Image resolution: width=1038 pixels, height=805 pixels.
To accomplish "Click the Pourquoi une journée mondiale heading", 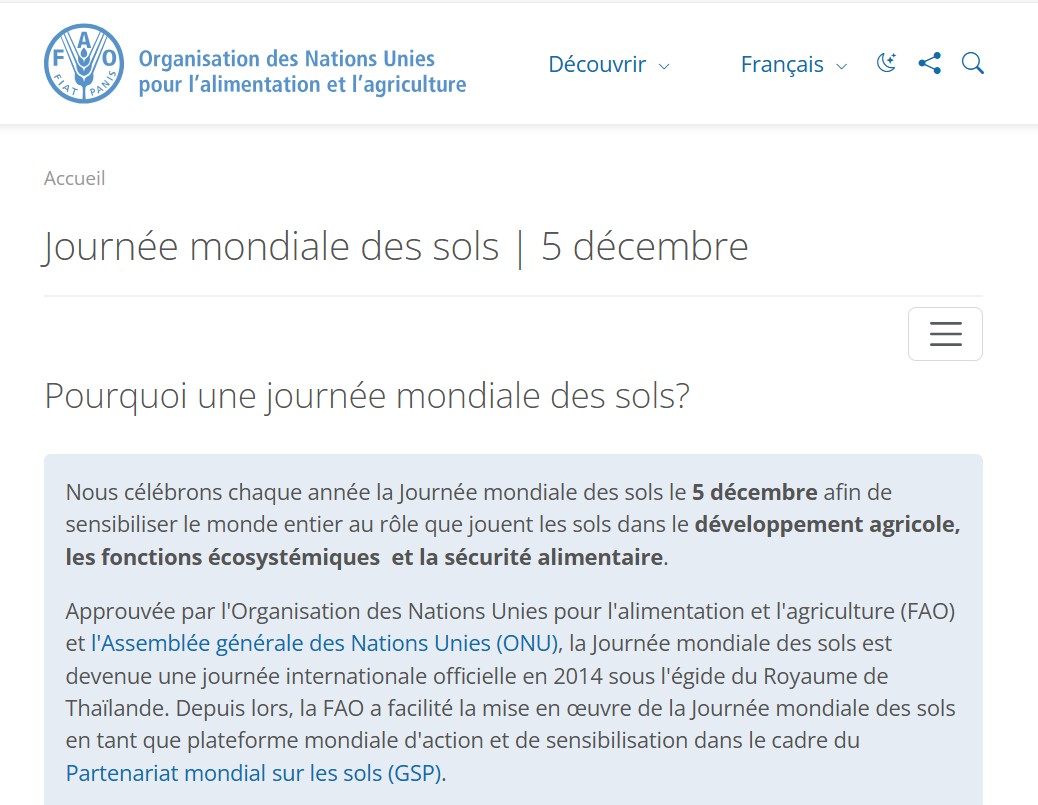I will click(367, 396).
